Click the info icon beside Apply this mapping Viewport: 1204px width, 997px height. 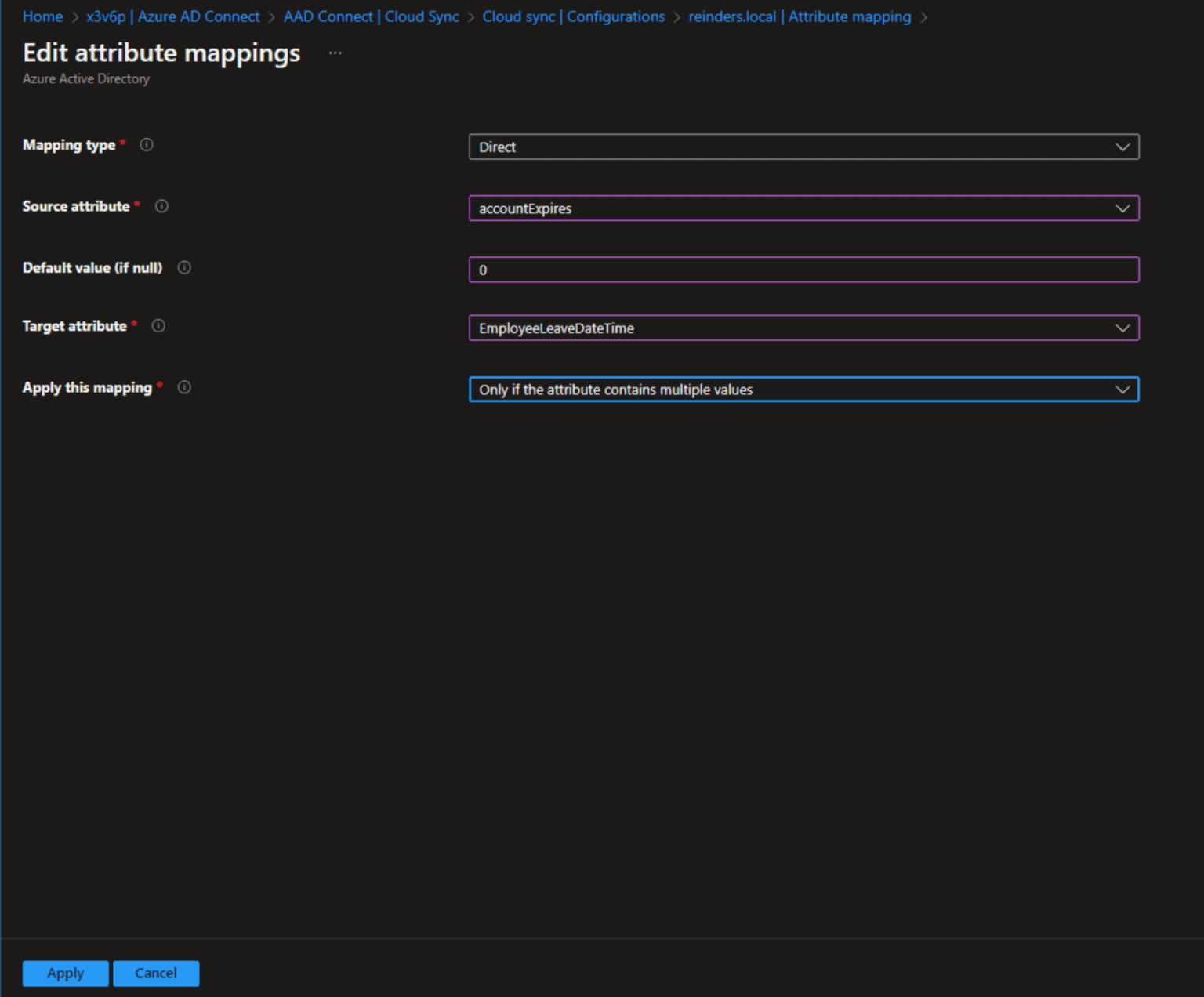click(x=184, y=387)
